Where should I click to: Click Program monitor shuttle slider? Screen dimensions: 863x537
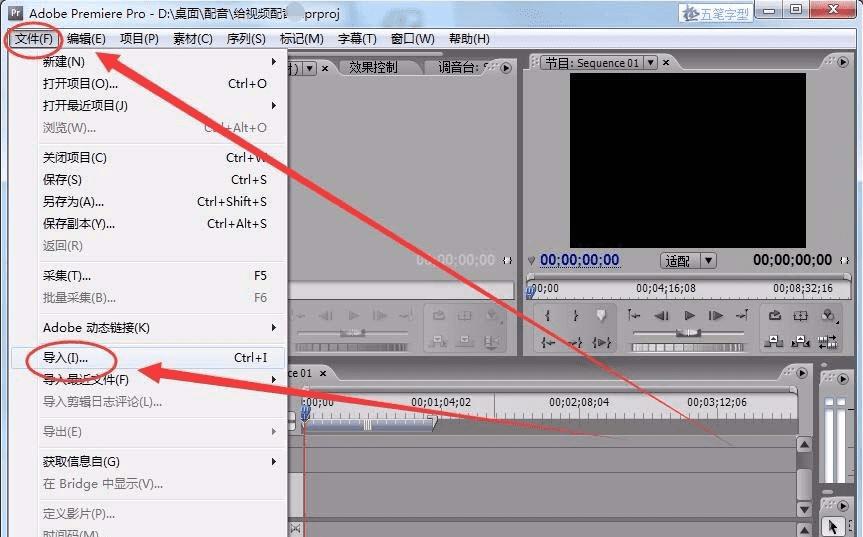pos(689,332)
